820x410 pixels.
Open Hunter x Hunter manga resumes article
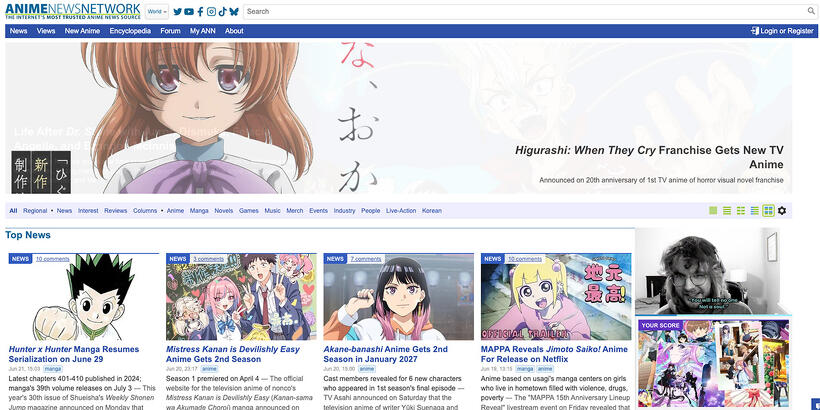74,354
